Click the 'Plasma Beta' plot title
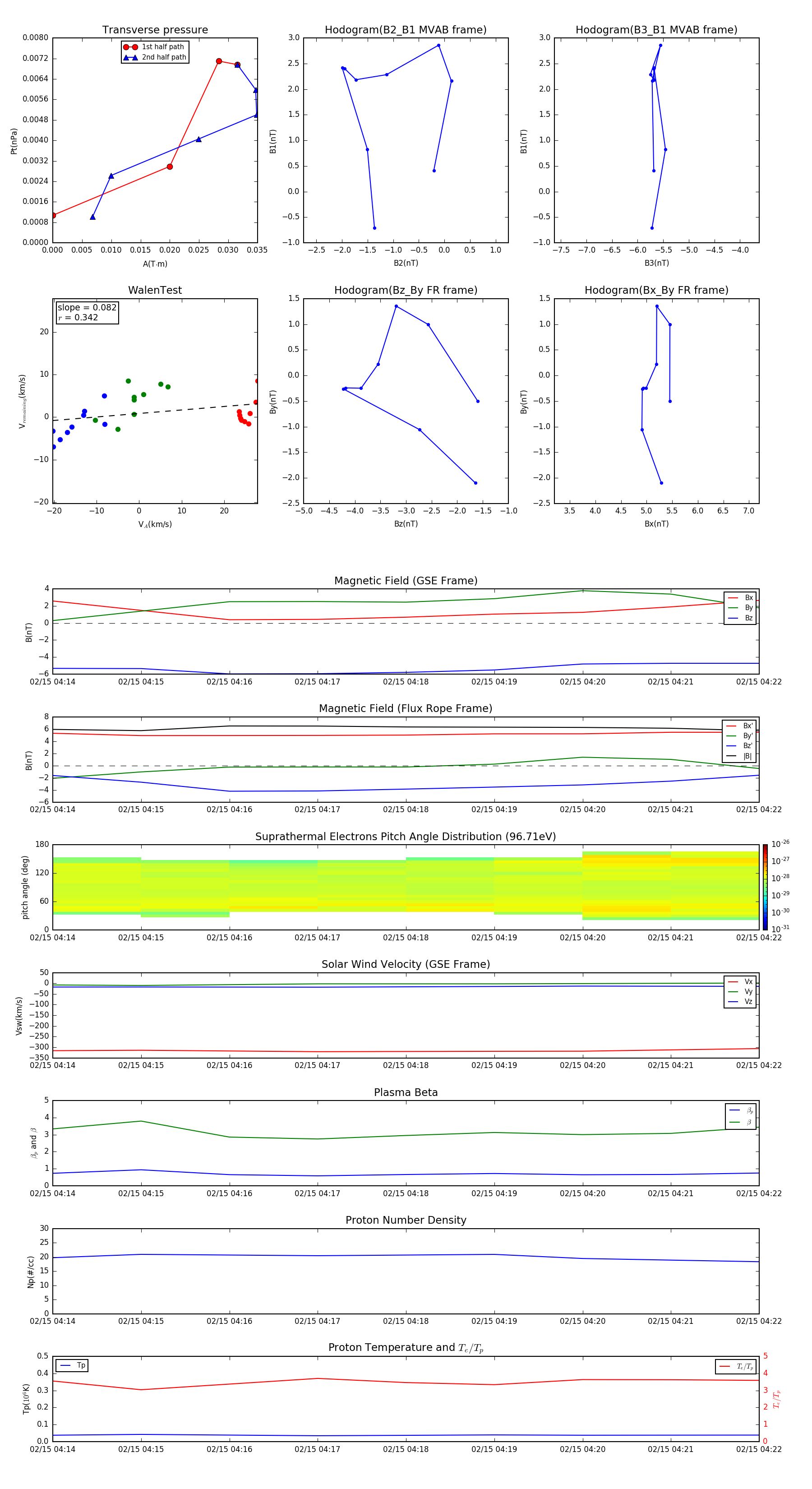The width and height of the screenshot is (812, 1489). pos(406,1092)
